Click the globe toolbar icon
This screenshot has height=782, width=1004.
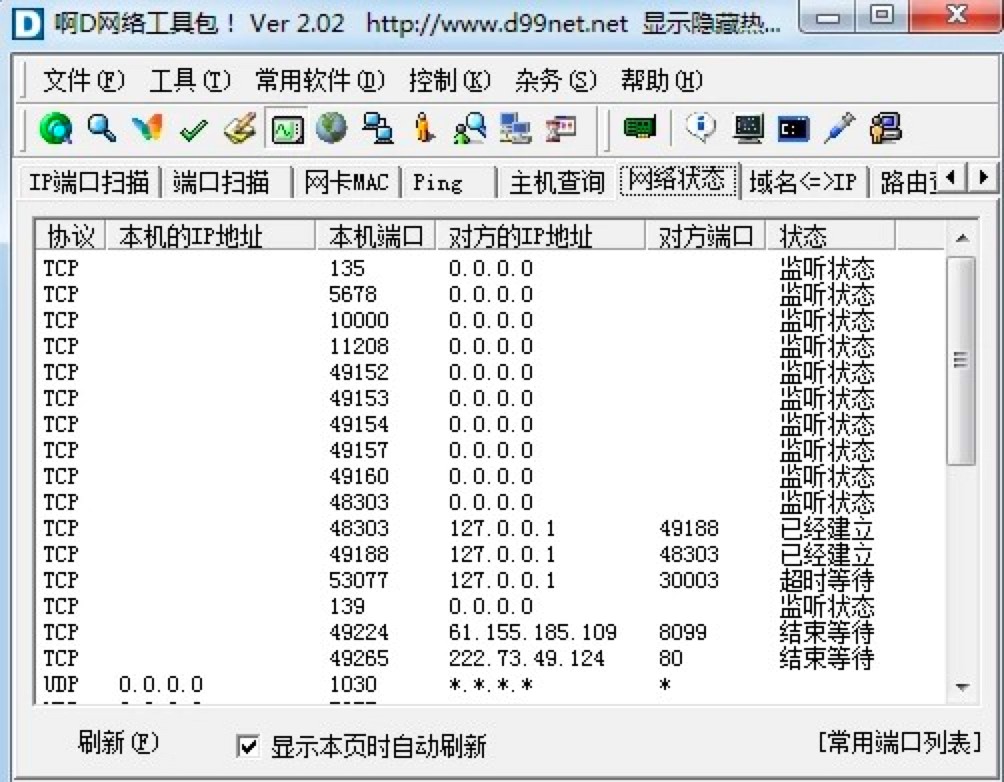[332, 127]
